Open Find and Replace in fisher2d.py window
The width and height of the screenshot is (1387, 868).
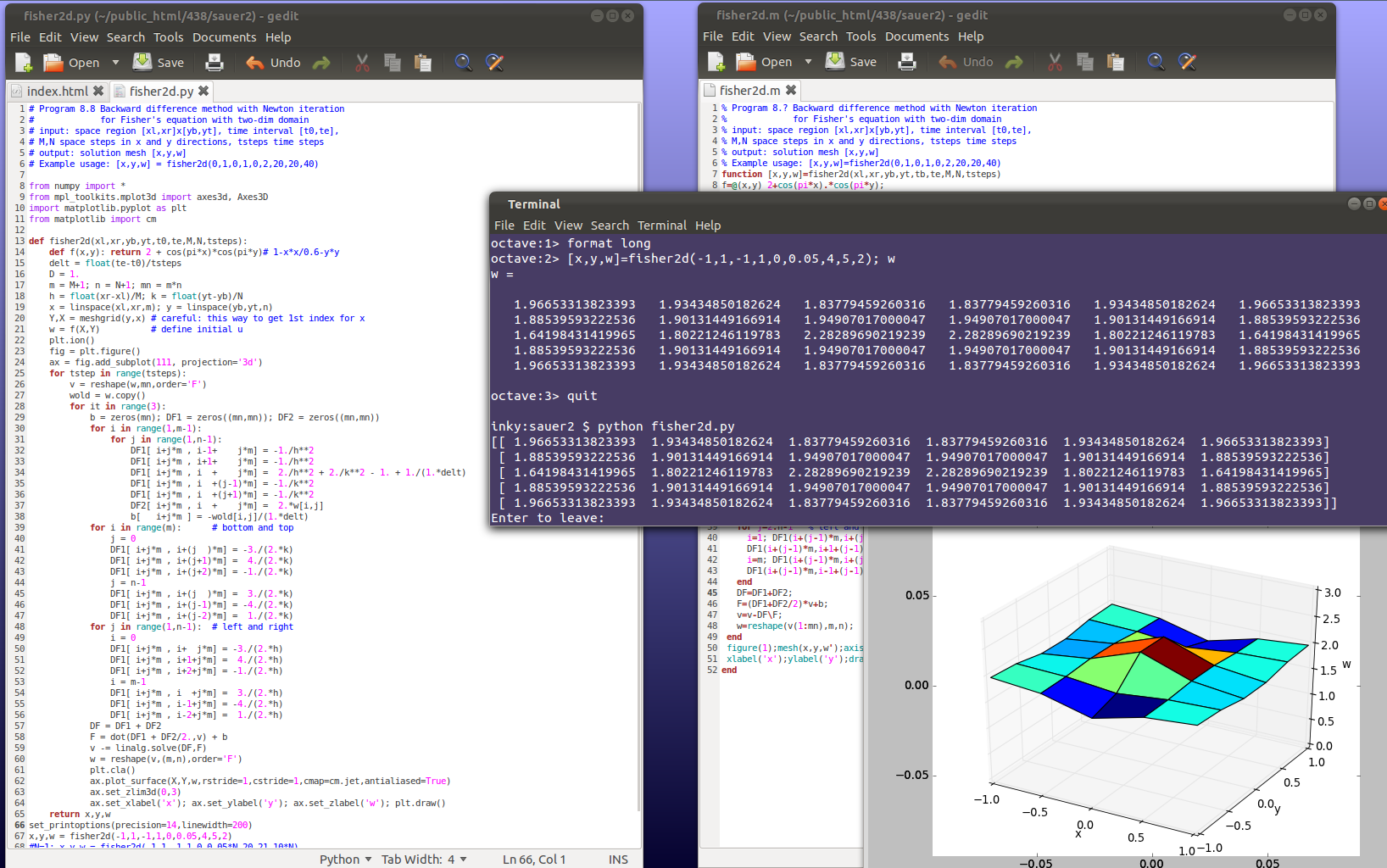pyautogui.click(x=494, y=63)
